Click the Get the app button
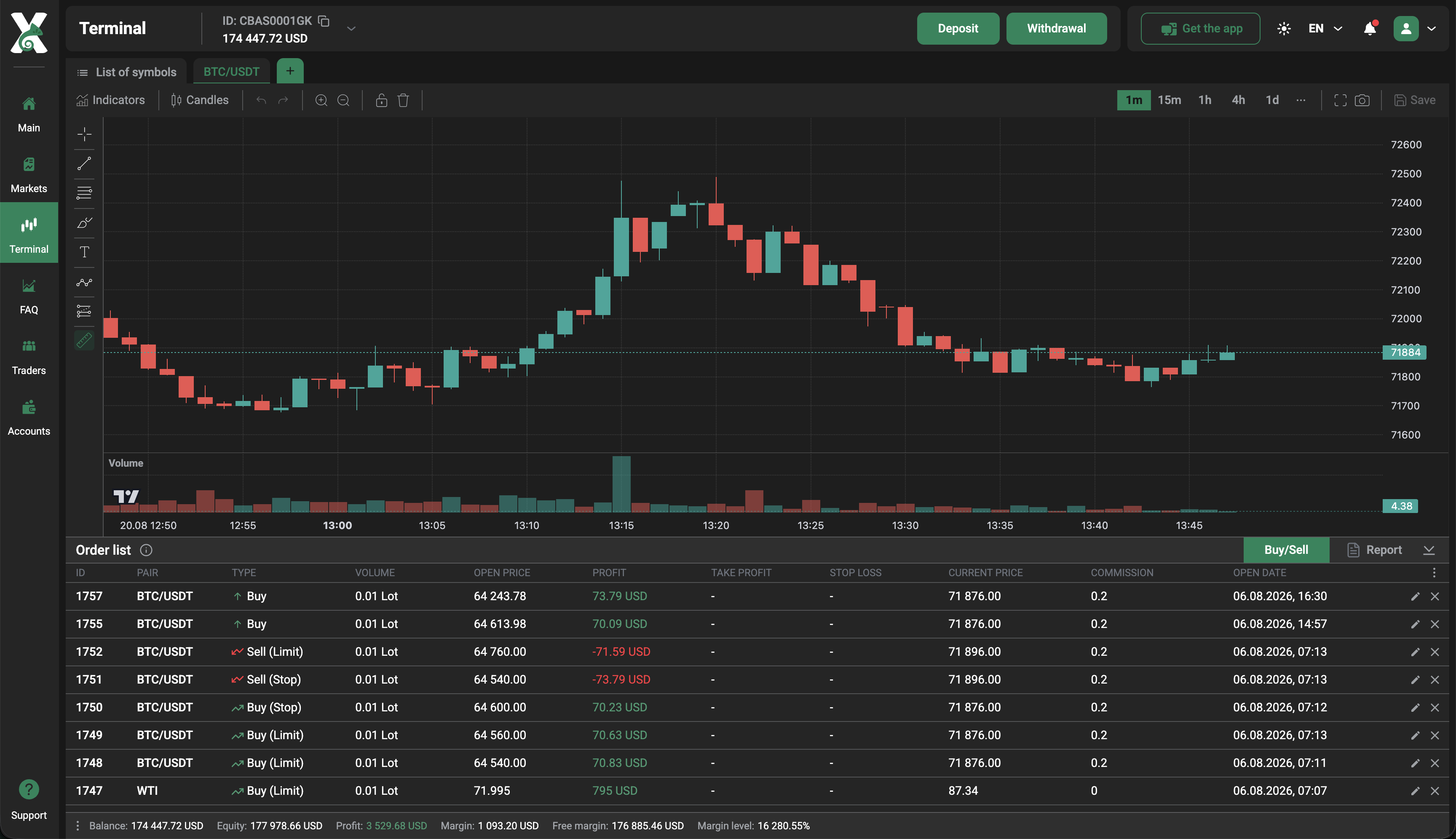Viewport: 1456px width, 839px height. [1200, 28]
